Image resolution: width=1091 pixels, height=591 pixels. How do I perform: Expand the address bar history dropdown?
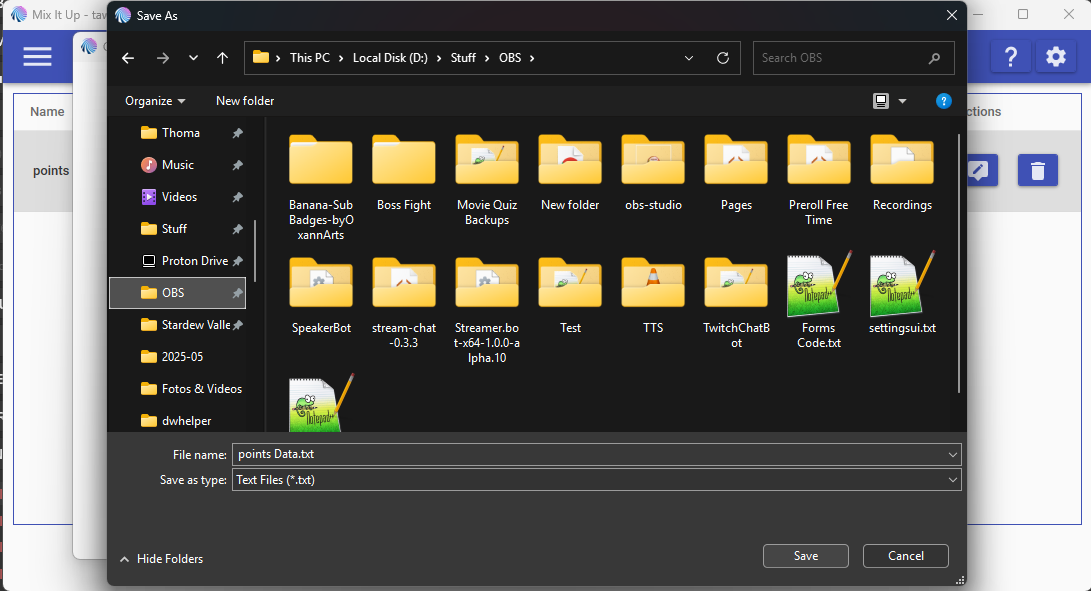click(689, 58)
